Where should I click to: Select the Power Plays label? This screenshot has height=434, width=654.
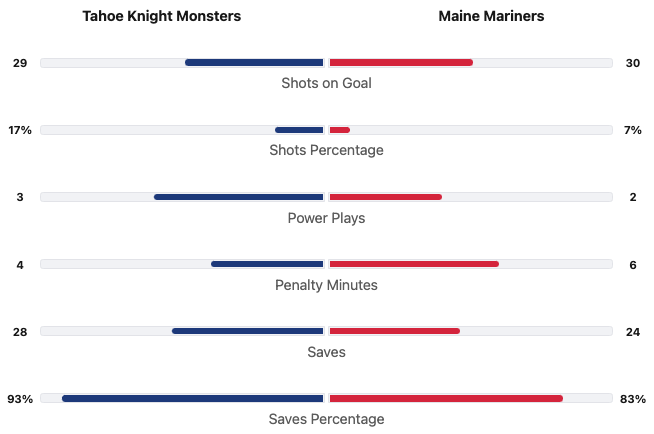tap(326, 217)
